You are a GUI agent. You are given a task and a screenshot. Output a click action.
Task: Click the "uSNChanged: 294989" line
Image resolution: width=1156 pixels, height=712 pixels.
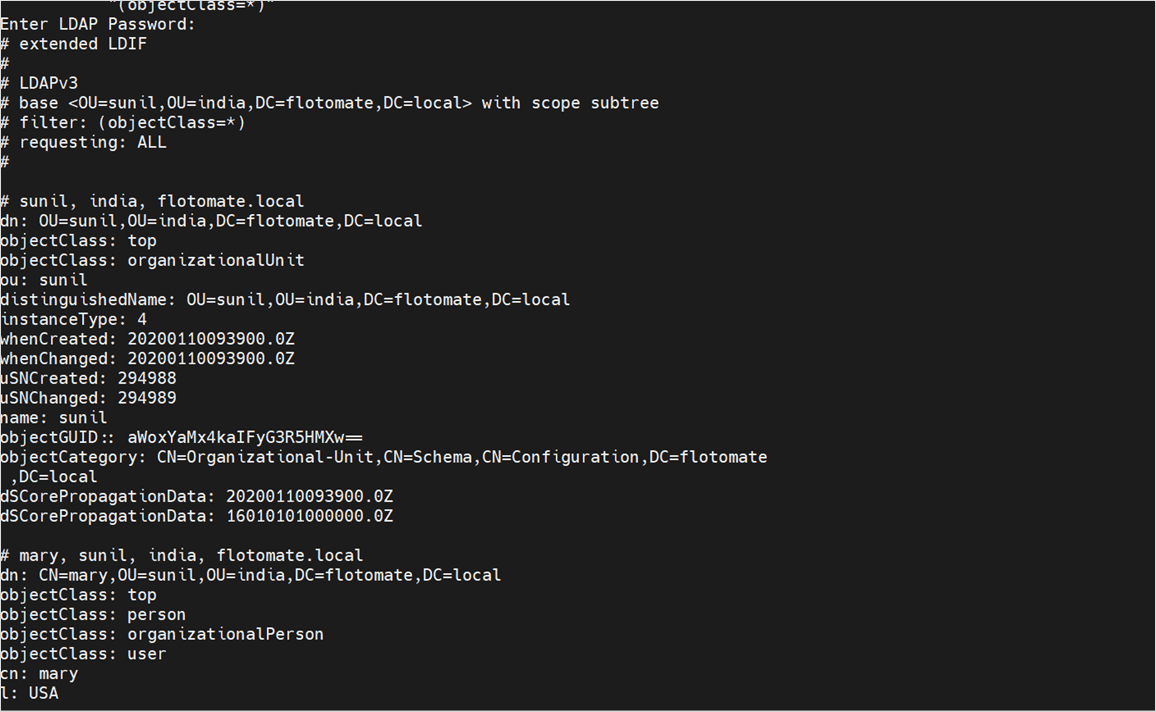point(88,398)
